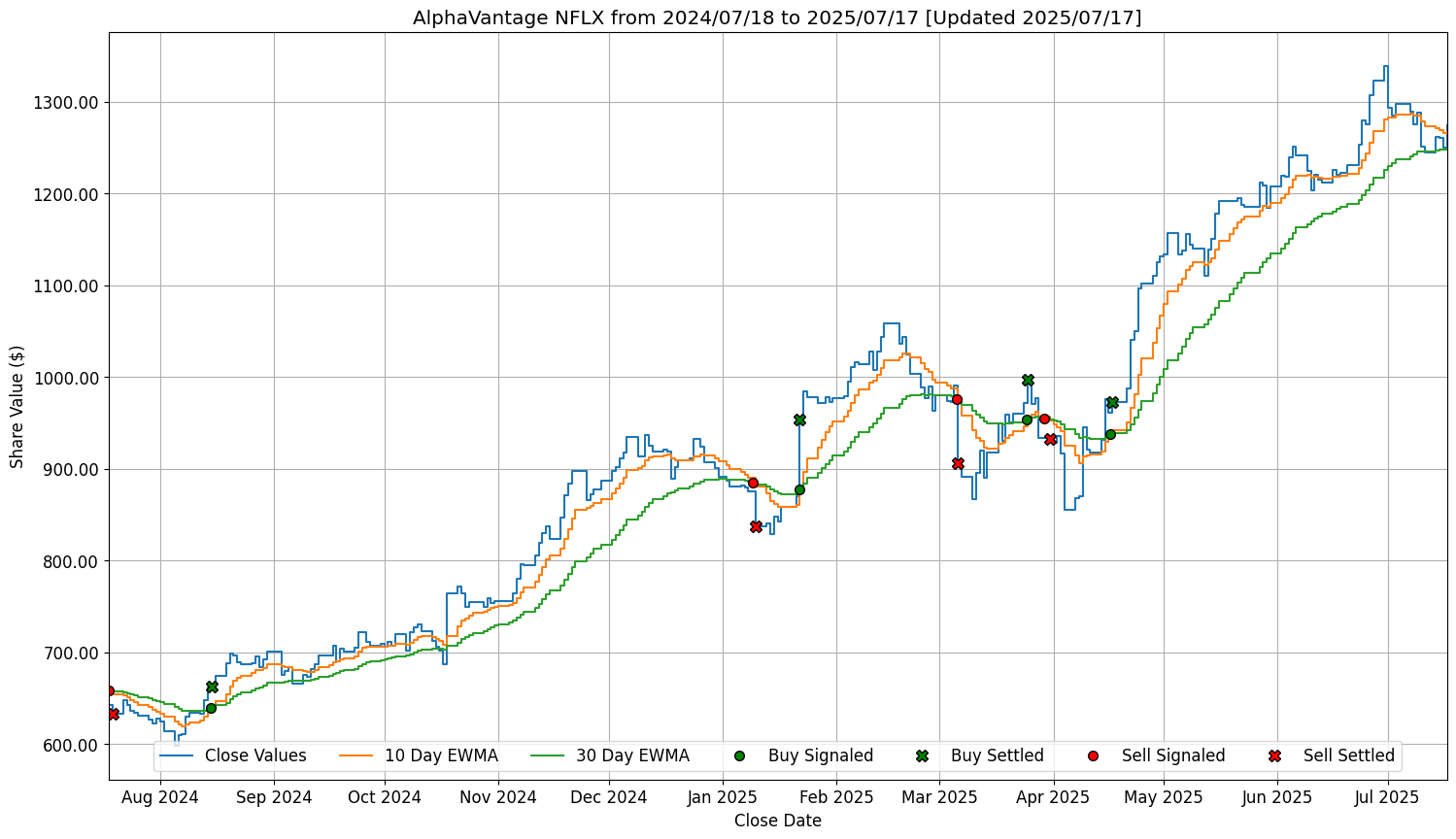
Task: Click the red circle Sell Signaled legend marker
Action: click(x=1093, y=755)
